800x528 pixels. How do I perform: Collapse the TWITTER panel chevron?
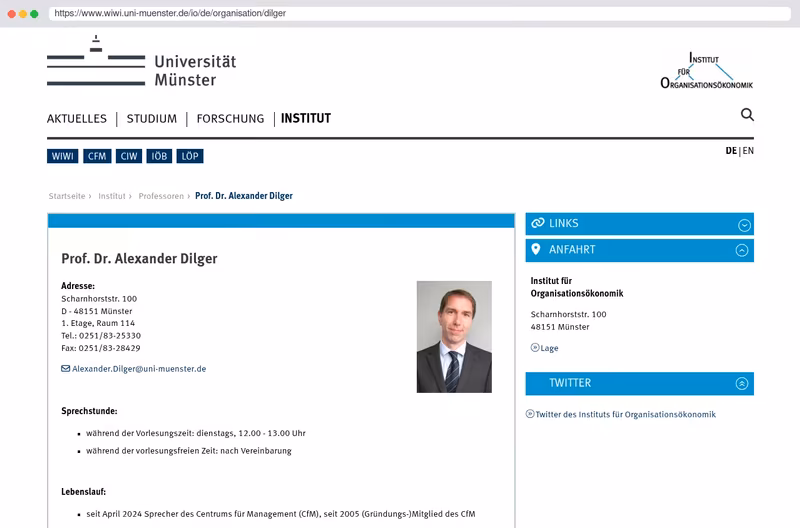click(742, 384)
